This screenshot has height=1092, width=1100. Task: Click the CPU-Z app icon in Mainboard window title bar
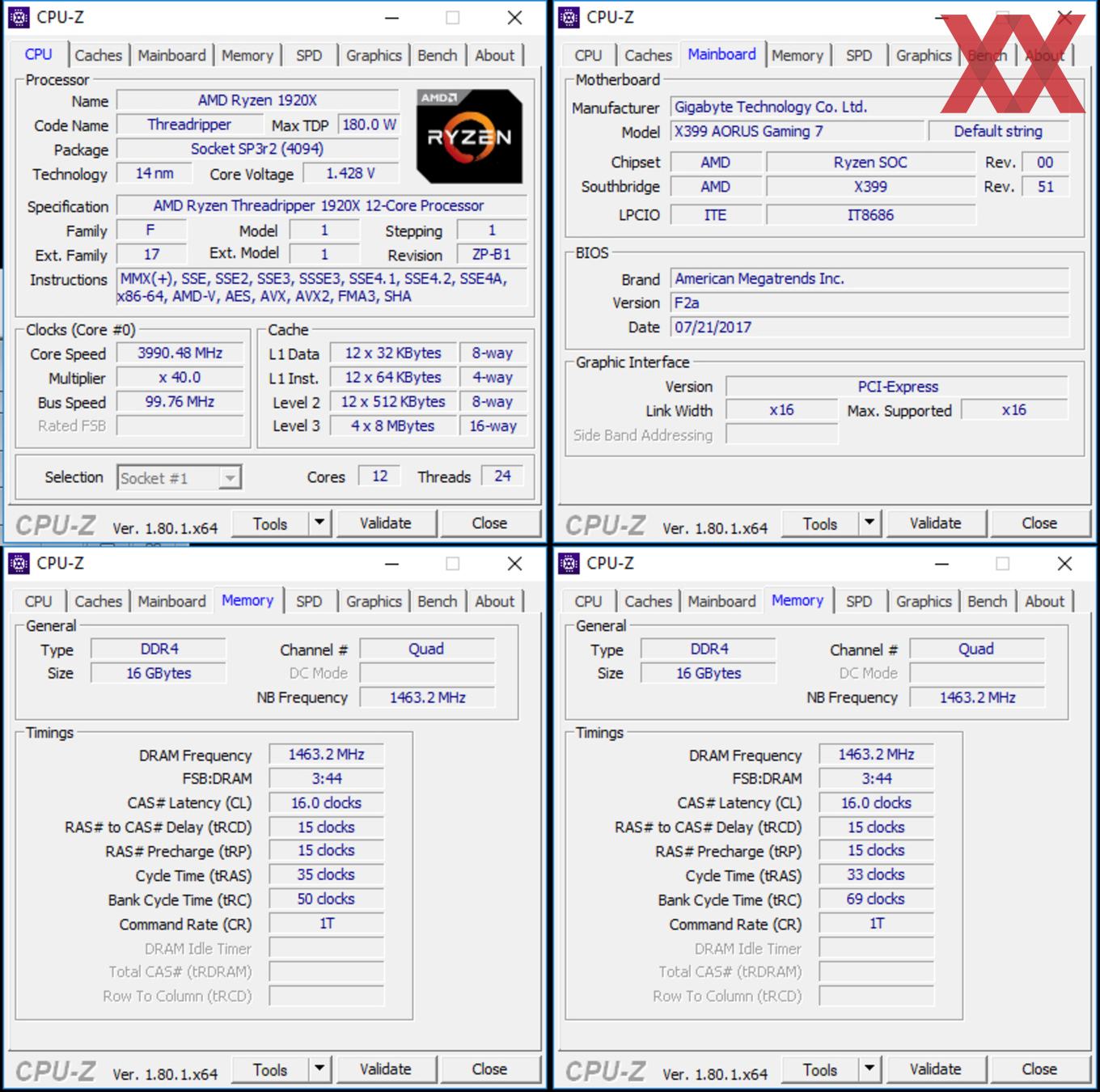coord(569,17)
